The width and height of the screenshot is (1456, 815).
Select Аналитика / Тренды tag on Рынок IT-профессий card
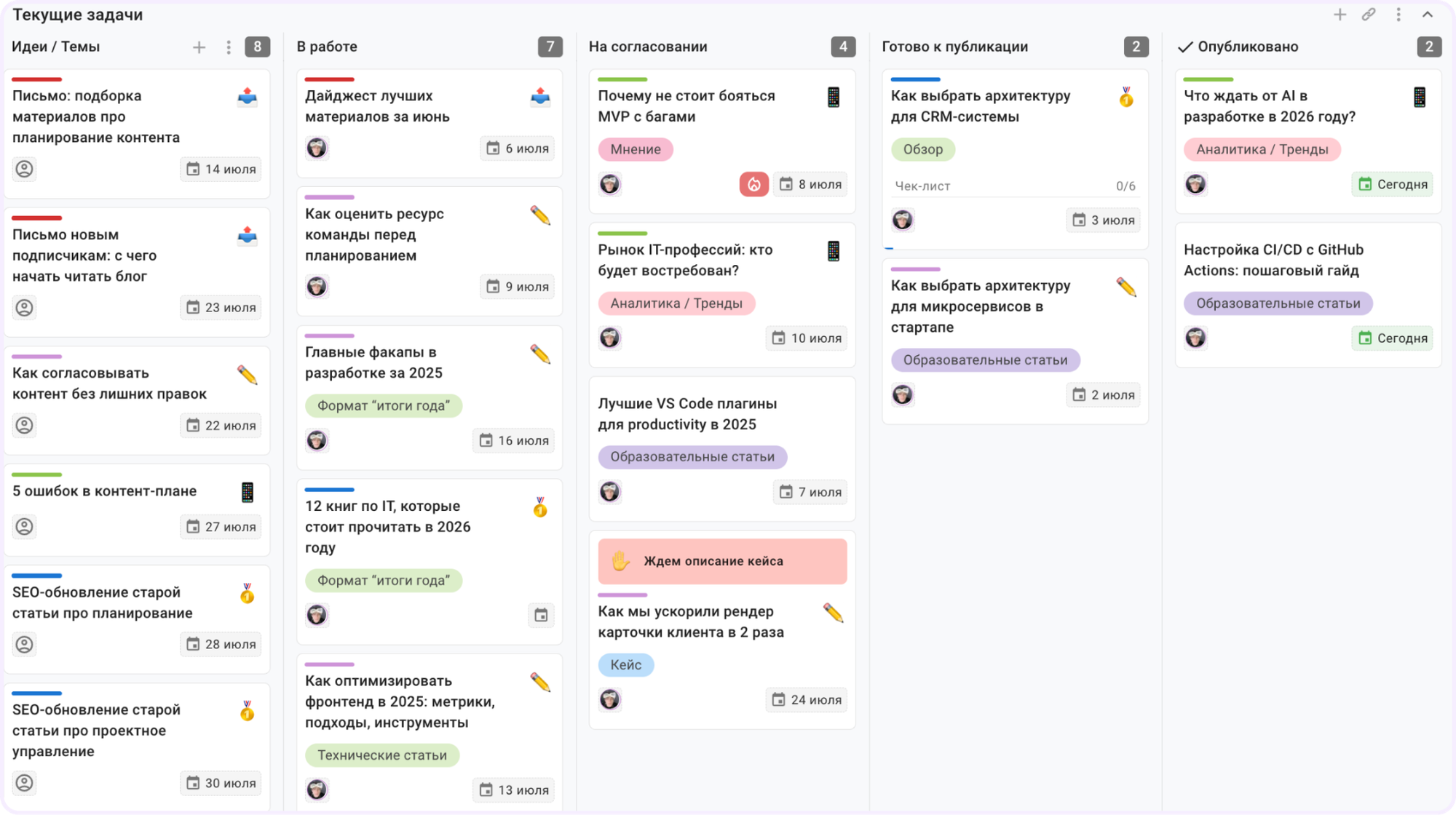click(676, 303)
